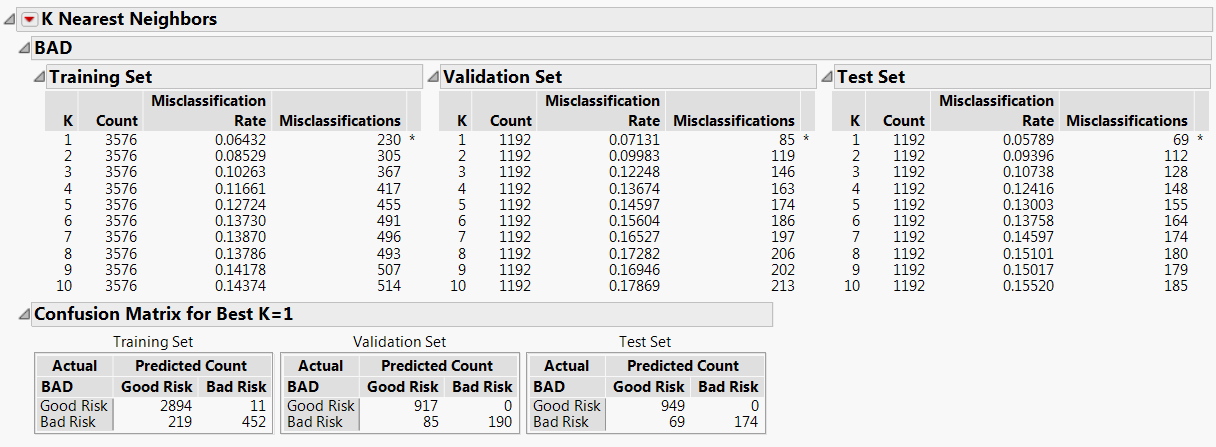
Task: Collapse the Validation Set table section
Action: tap(433, 77)
